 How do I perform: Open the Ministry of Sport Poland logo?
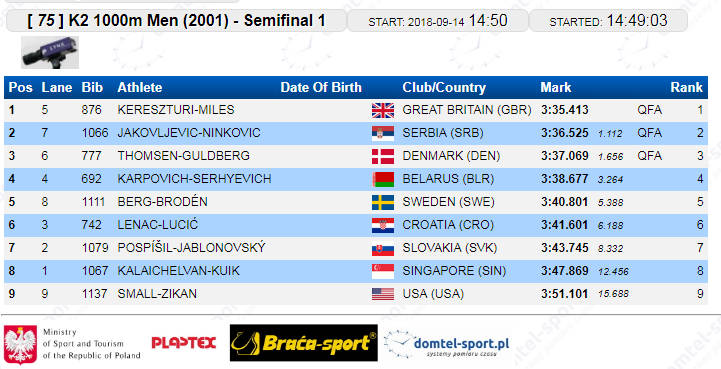[72, 344]
